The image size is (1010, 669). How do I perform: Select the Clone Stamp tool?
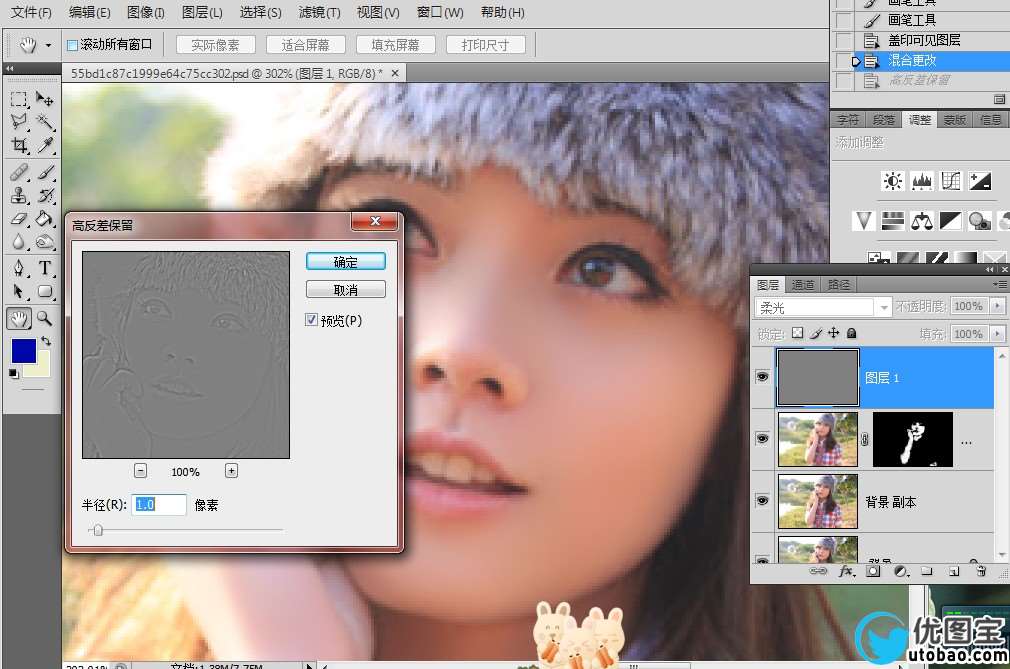coord(19,195)
